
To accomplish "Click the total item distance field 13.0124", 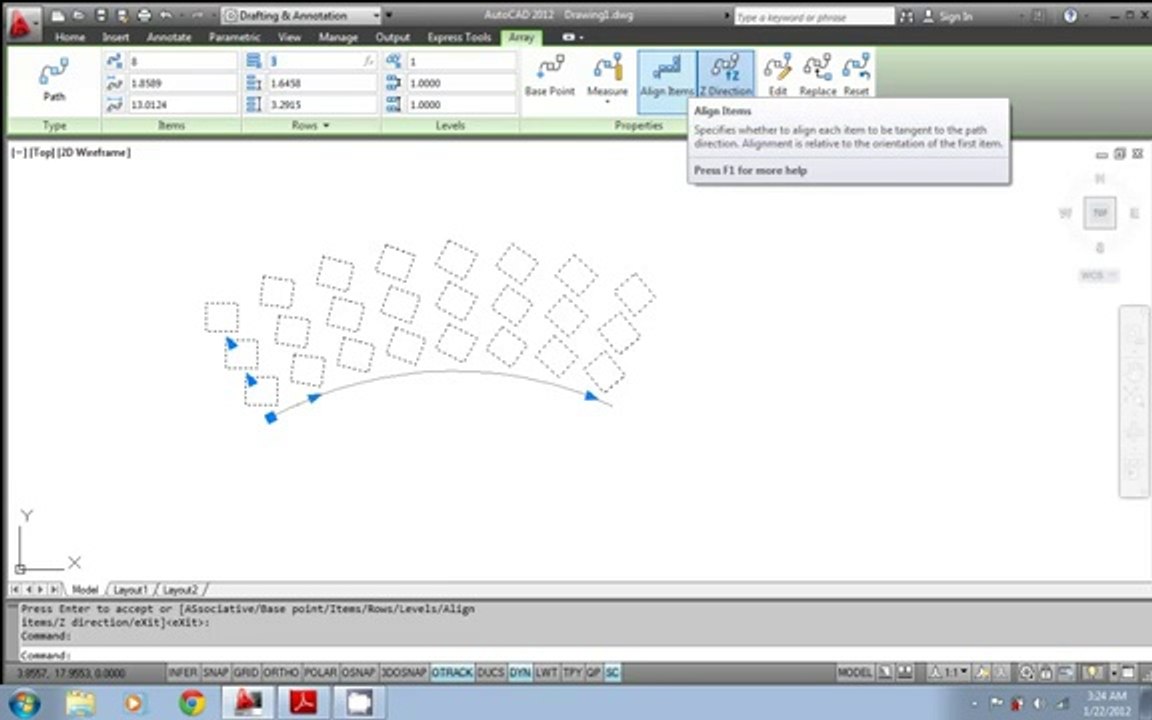I will point(182,105).
